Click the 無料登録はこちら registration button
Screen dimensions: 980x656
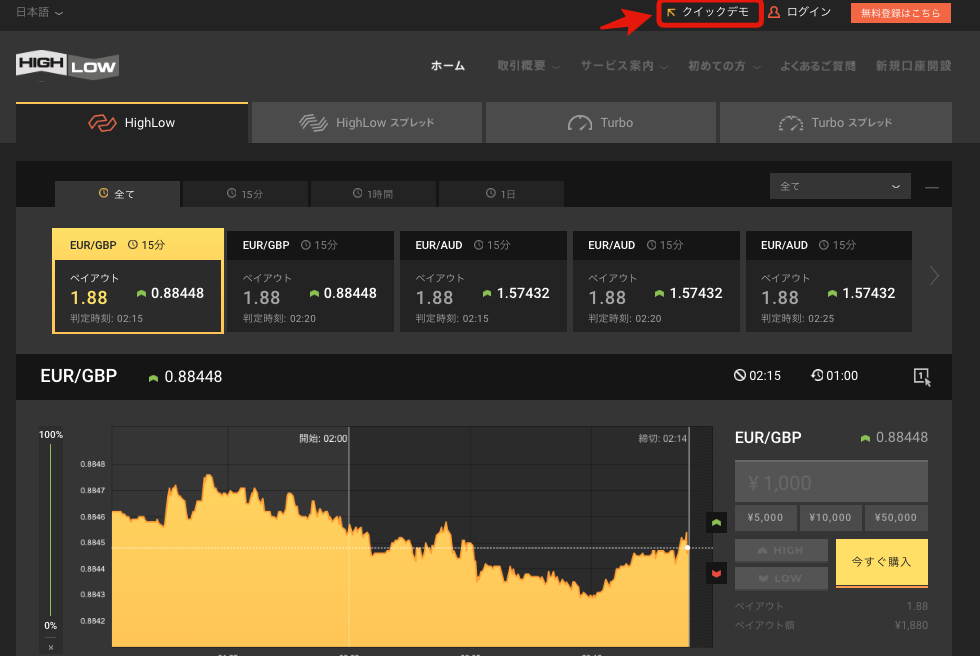click(901, 12)
